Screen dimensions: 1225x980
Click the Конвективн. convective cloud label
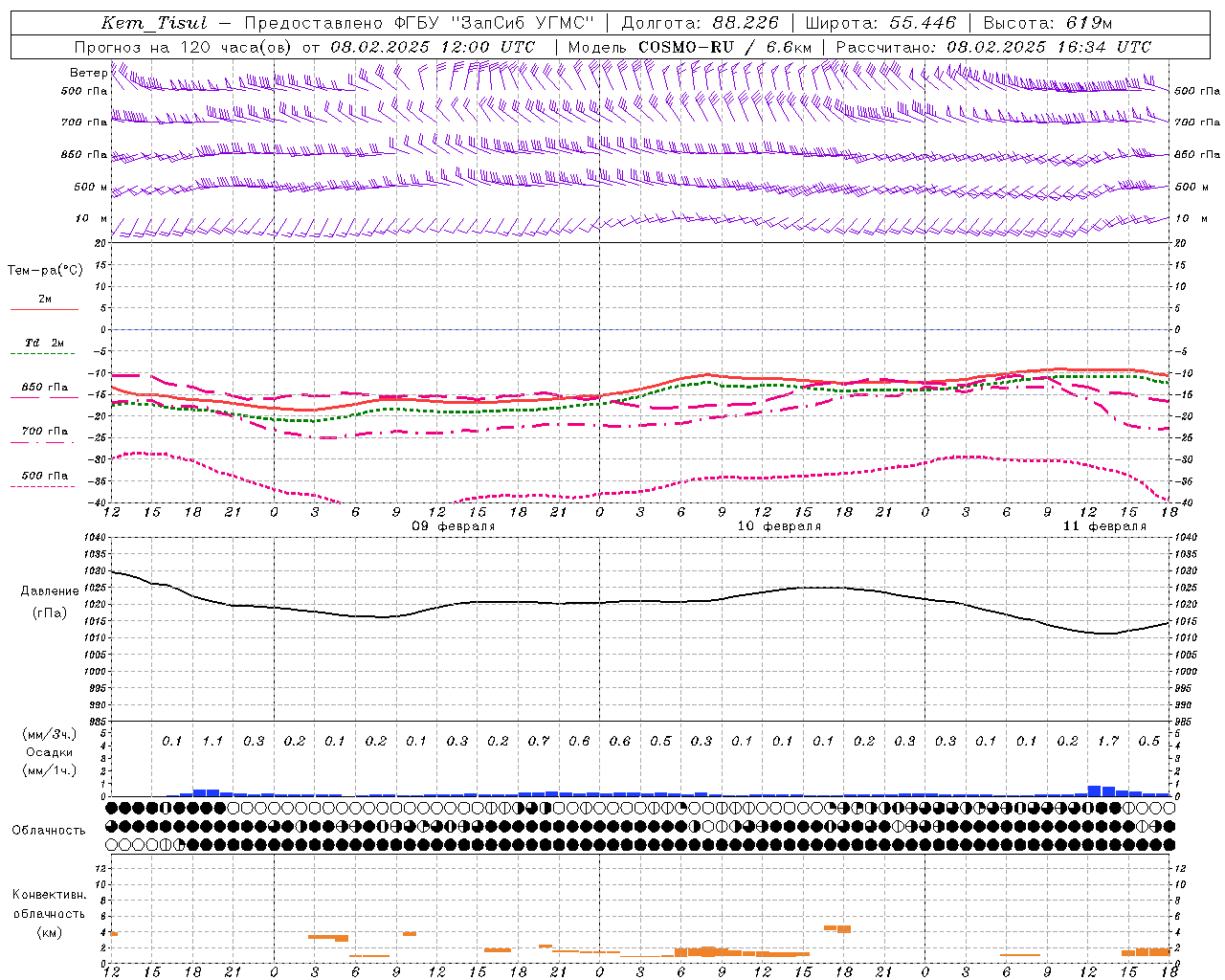click(x=49, y=895)
